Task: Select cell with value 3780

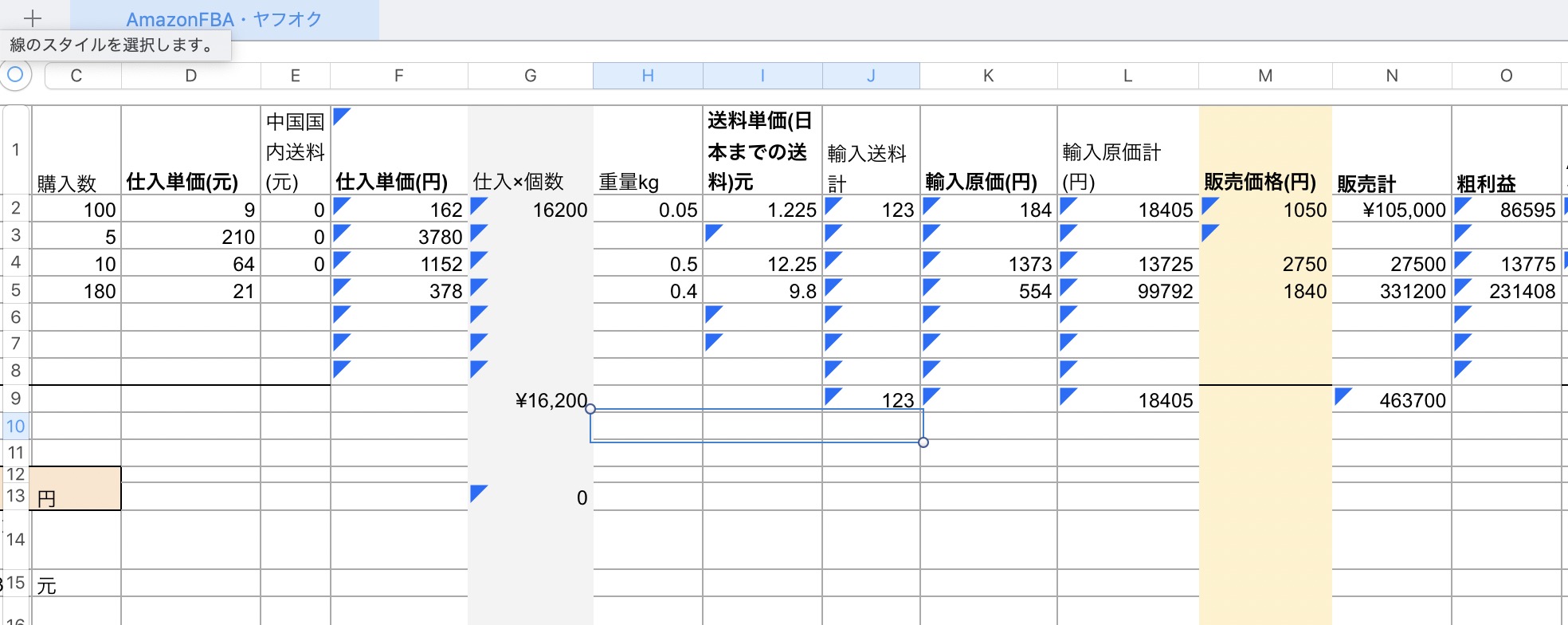Action: coord(399,236)
